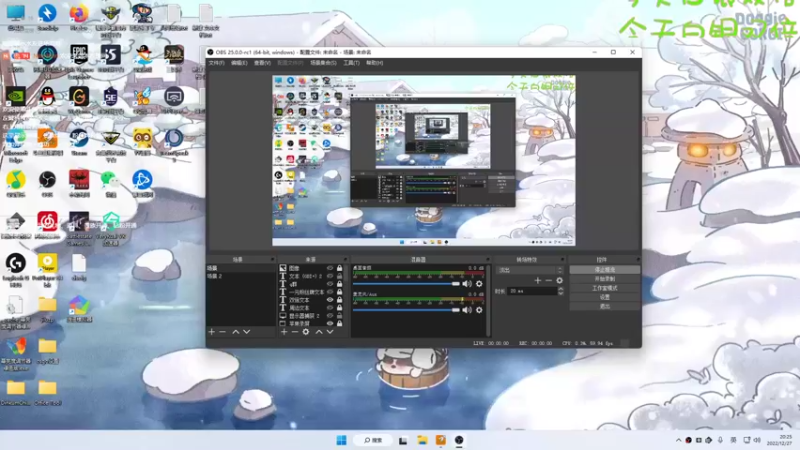Image resolution: width=800 pixels, height=450 pixels.
Task: Toggle the lock on the 显示器捕获 2 source
Action: coord(339,316)
